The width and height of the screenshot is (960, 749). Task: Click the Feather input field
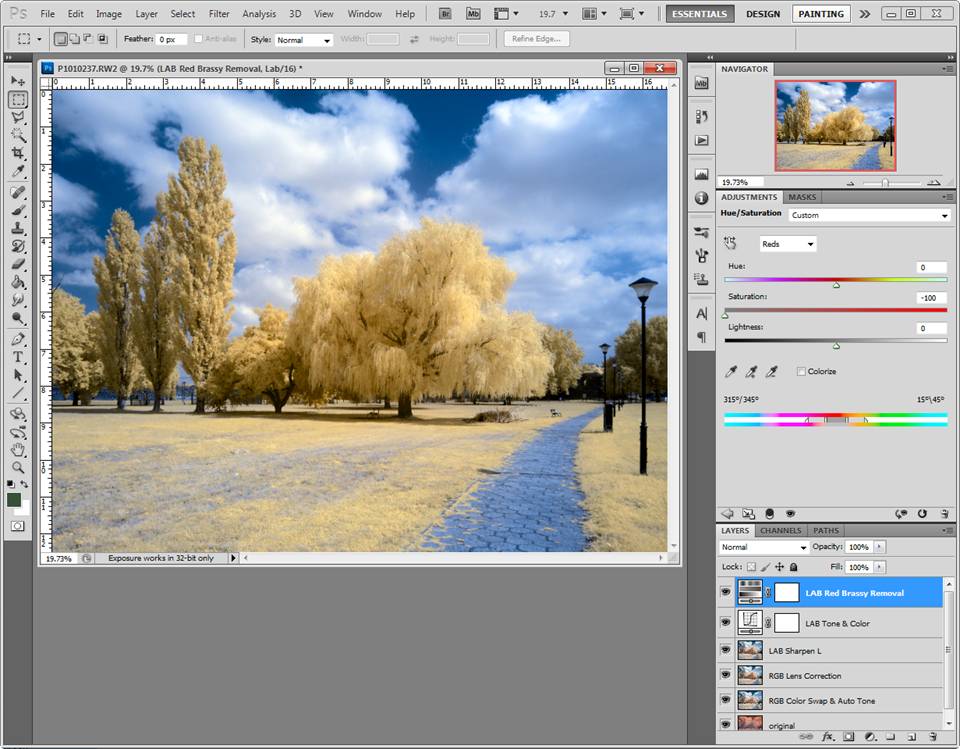[x=171, y=39]
